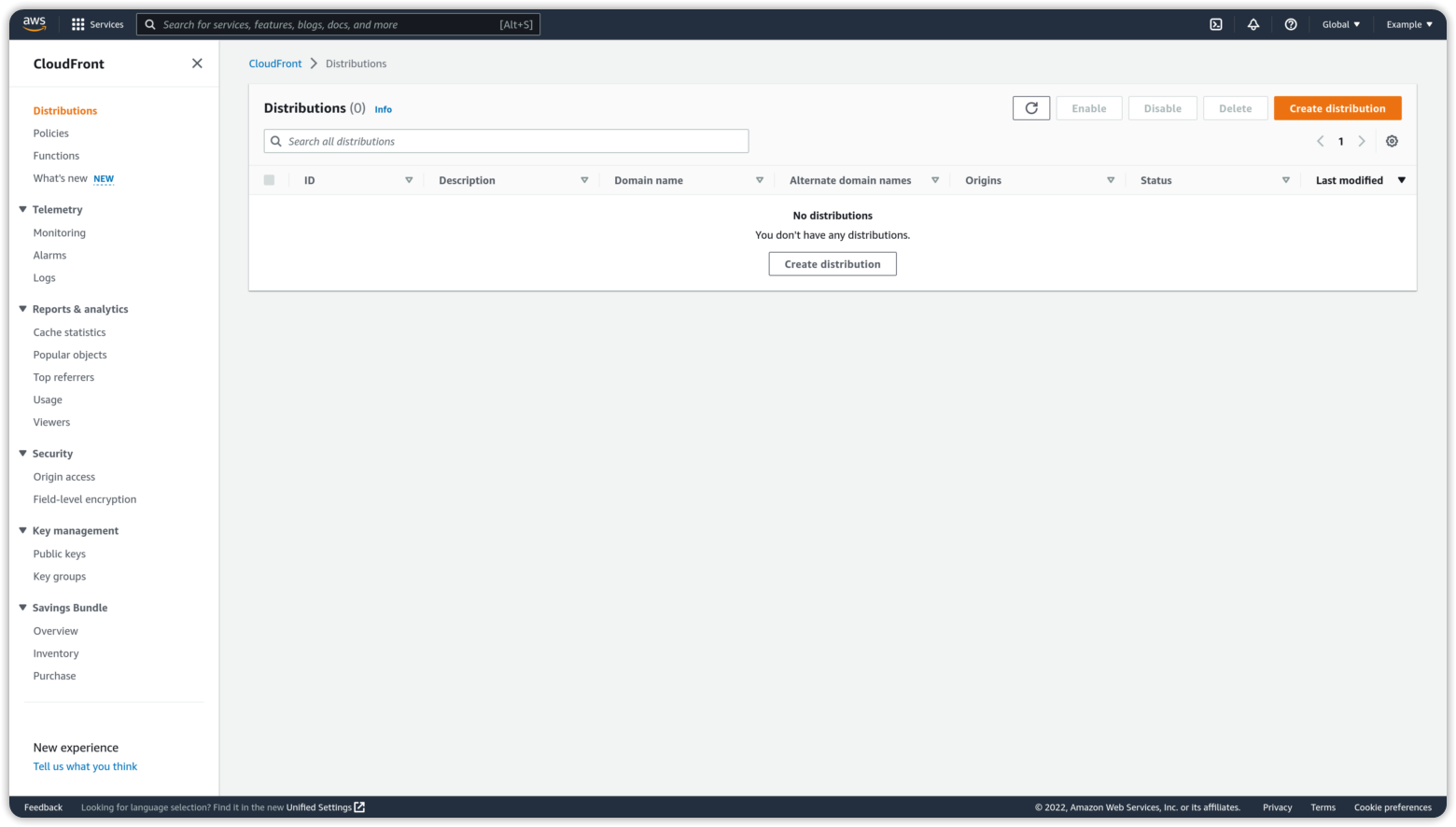Open the Example account dropdown

1409,24
